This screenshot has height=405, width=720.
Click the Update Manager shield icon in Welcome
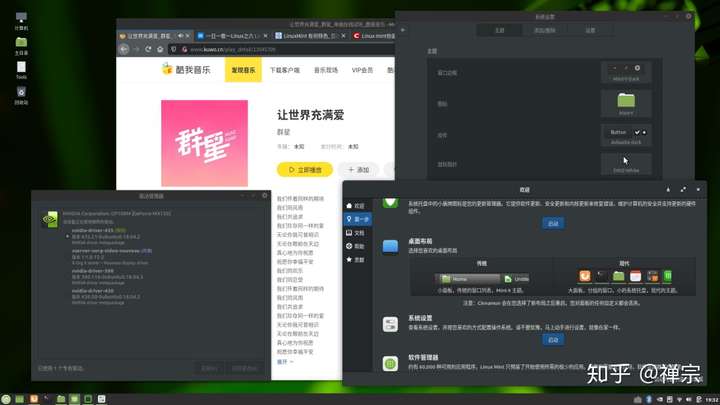(390, 202)
